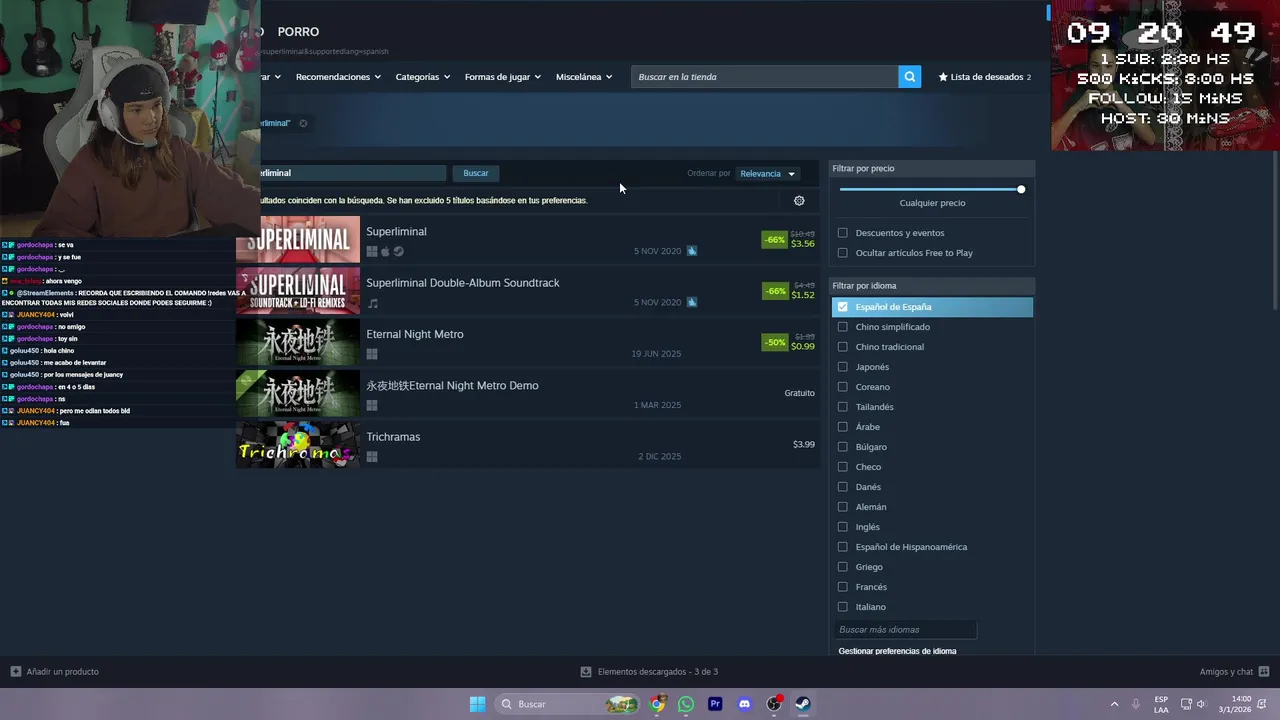Screen dimensions: 1280x720
Task: Open the Relevancia sort dropdown
Action: pyautogui.click(x=768, y=174)
